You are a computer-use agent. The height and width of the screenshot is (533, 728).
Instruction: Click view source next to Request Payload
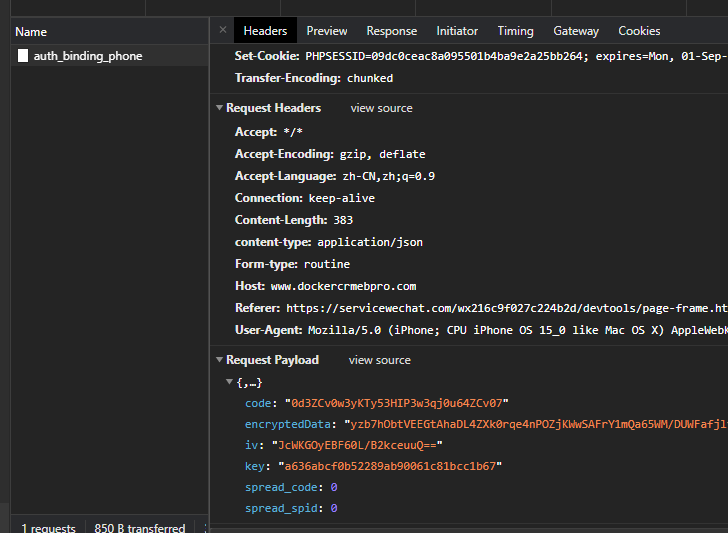click(380, 360)
